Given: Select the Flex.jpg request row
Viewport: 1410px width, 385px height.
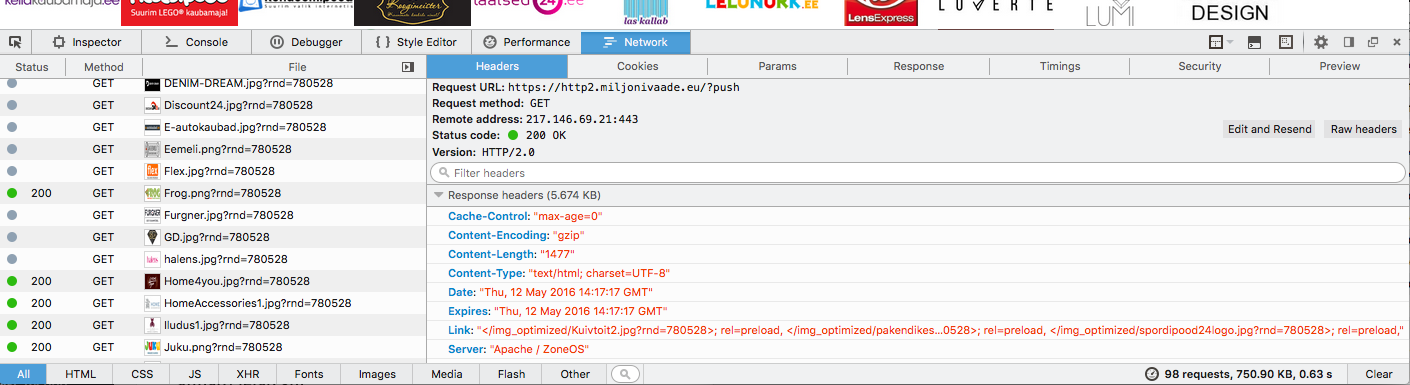Looking at the screenshot, I should tap(213, 171).
